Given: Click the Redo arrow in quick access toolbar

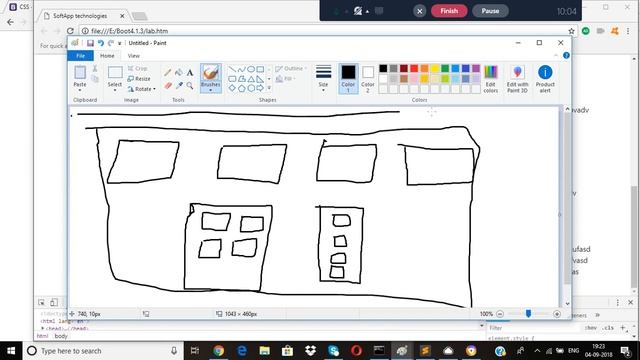Looking at the screenshot, I should point(111,43).
